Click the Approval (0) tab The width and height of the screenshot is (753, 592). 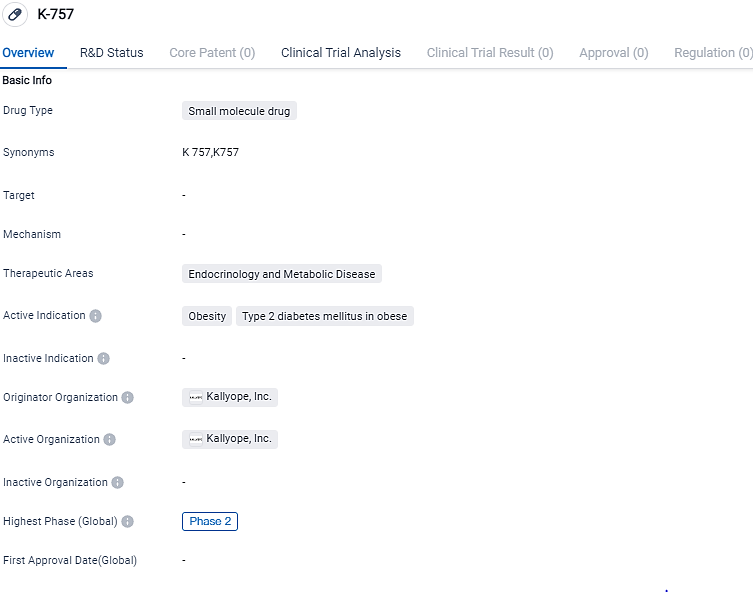click(x=614, y=53)
